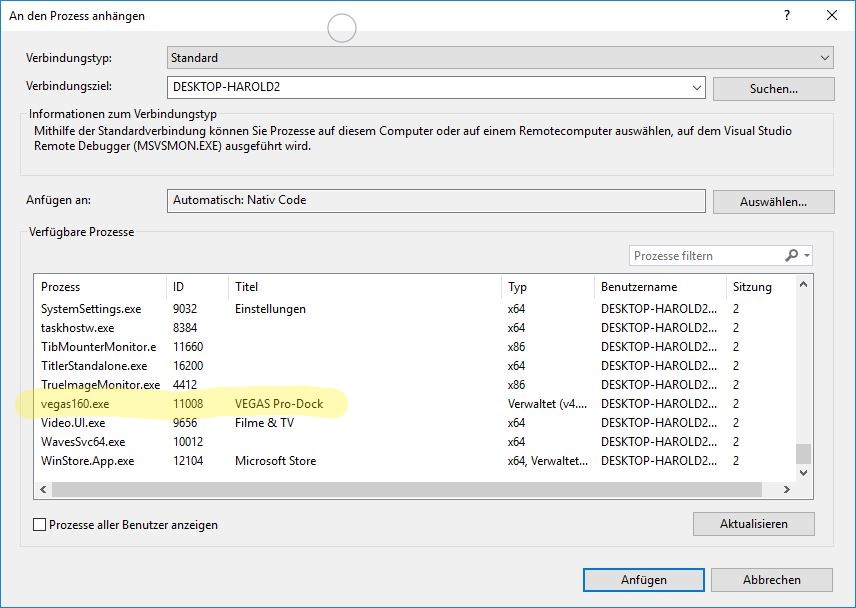Select the vegas160.exe process row
The height and width of the screenshot is (608, 856).
[x=76, y=404]
